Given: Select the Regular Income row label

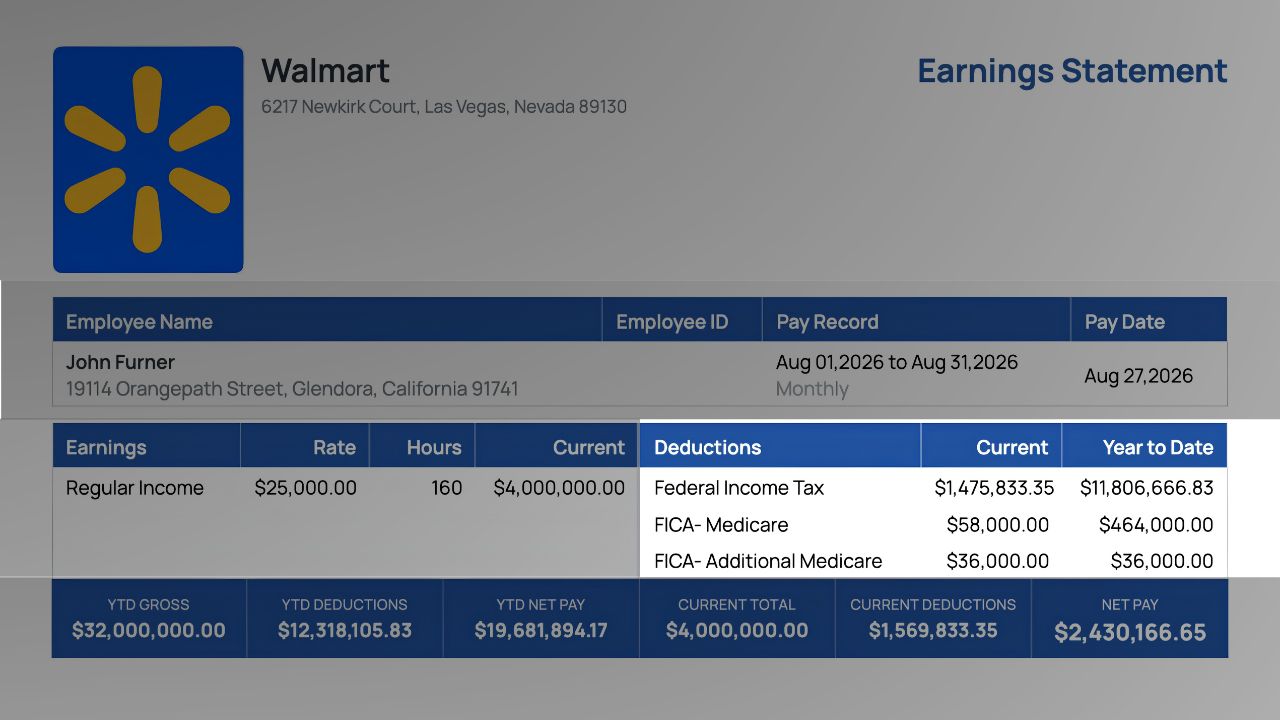Looking at the screenshot, I should (135, 488).
